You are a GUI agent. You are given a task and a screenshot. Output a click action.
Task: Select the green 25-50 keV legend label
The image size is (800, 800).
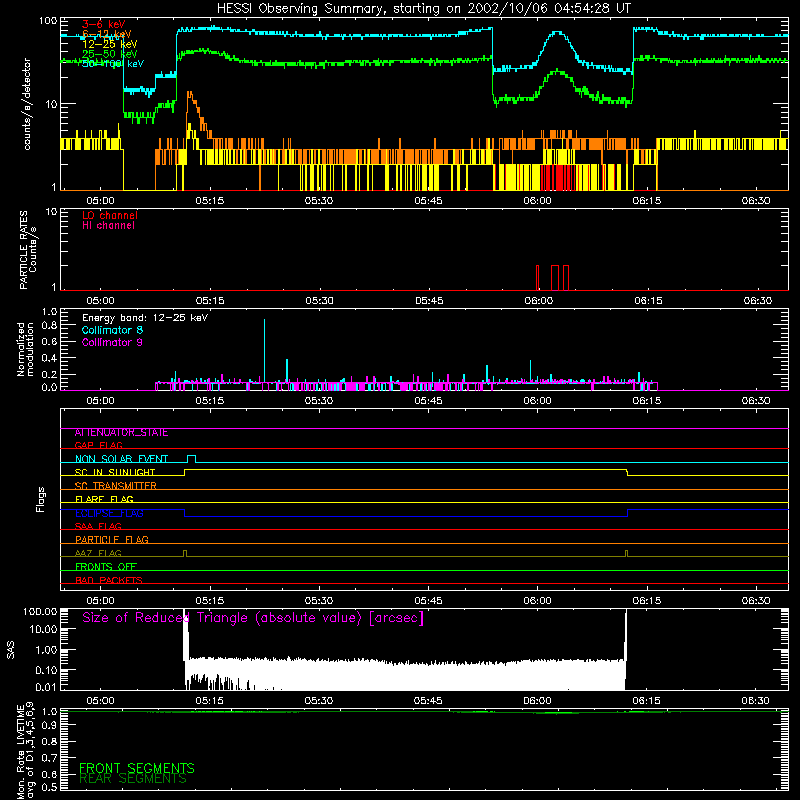coord(109,54)
